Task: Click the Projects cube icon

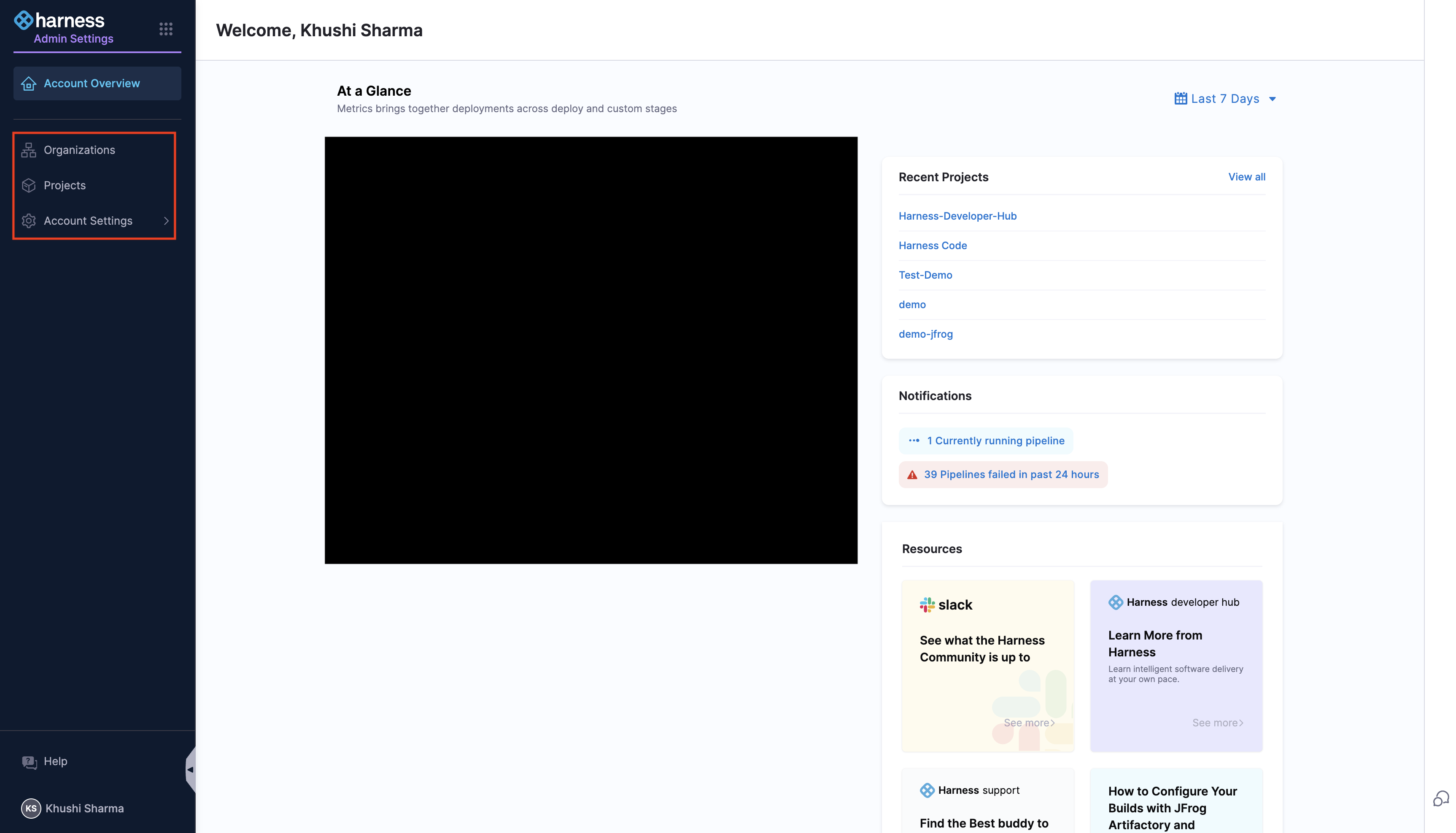Action: (x=29, y=185)
